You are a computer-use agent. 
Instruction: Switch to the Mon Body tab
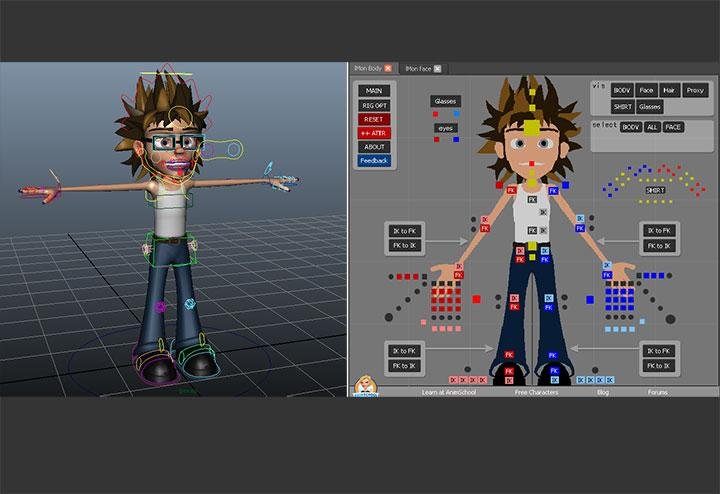368,68
